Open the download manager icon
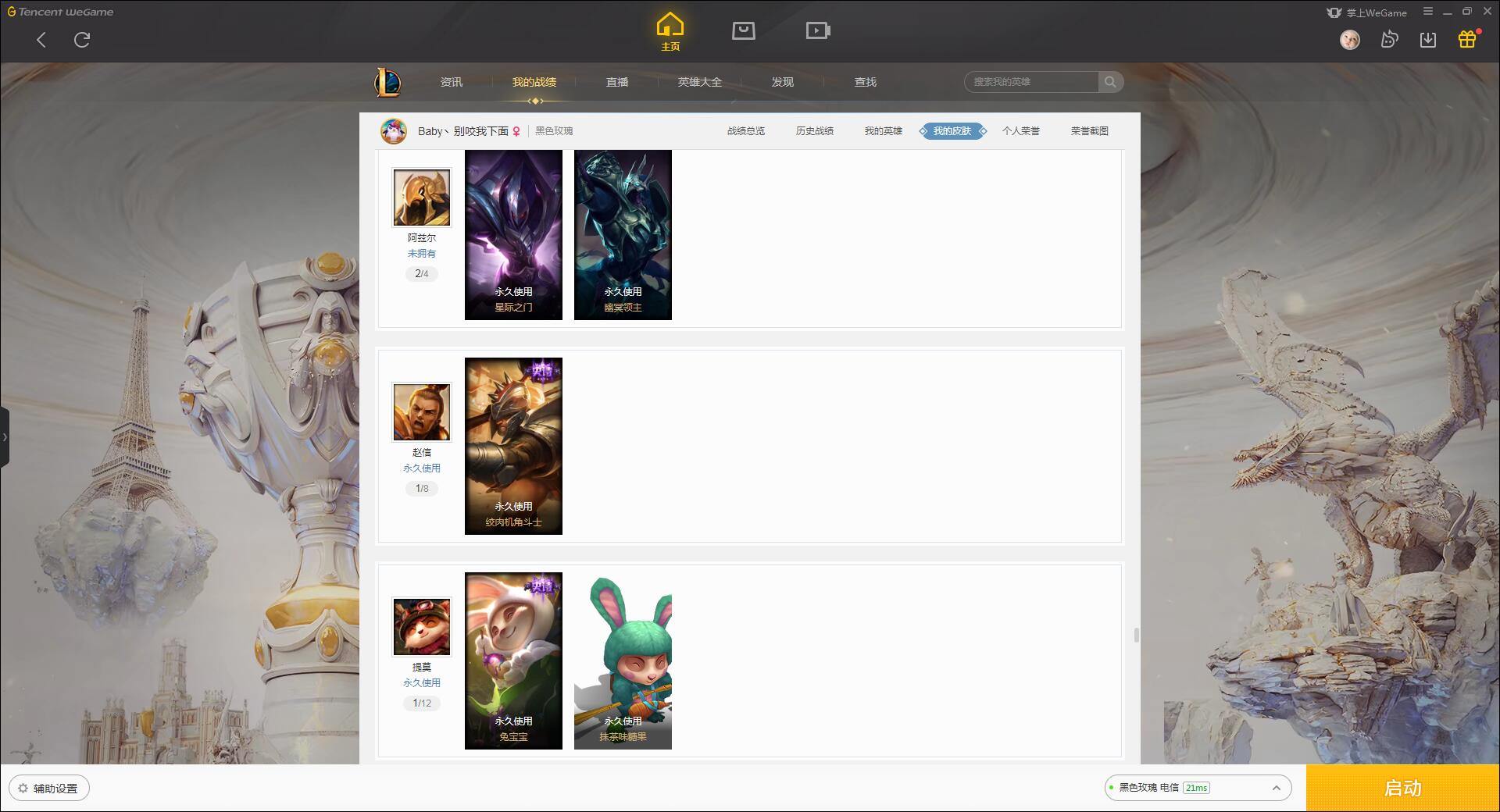Screen dimensions: 1500x812 tap(1428, 39)
